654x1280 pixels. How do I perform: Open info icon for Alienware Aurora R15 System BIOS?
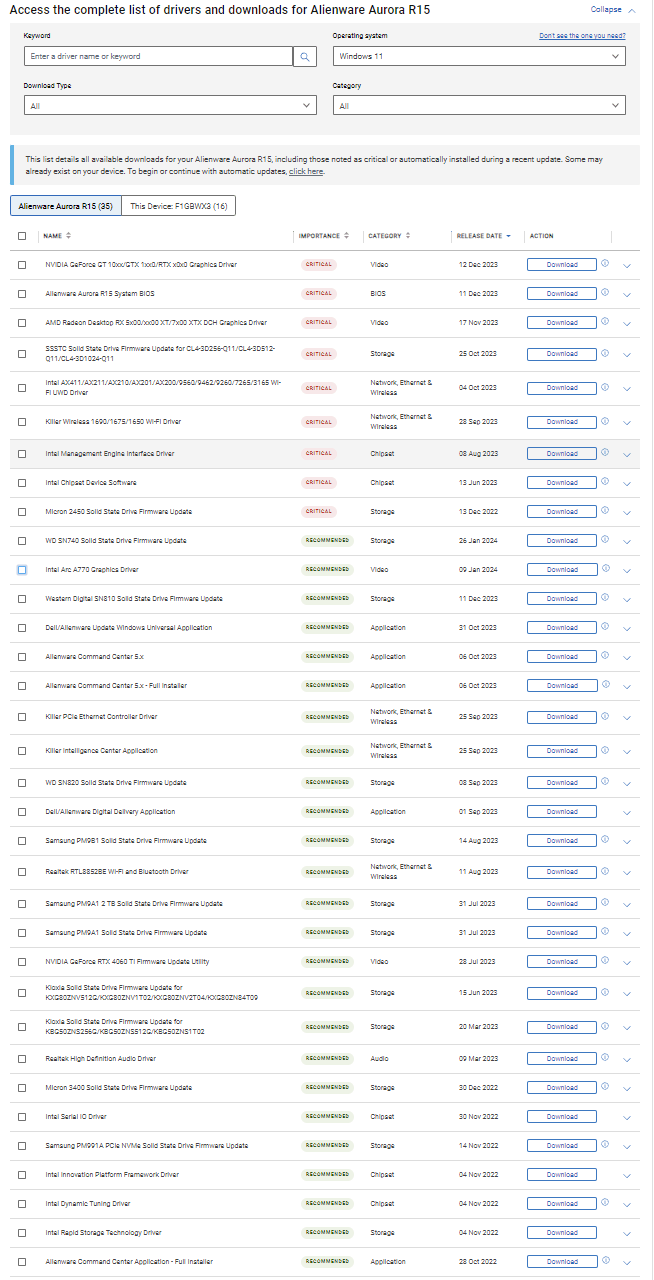click(x=605, y=293)
